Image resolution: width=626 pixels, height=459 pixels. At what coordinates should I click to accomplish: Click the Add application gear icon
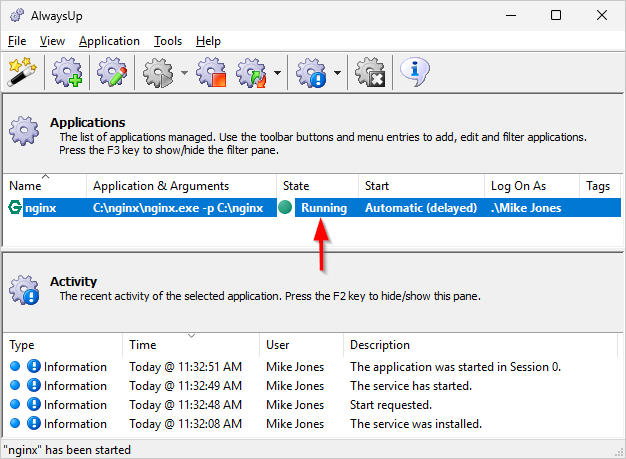coord(67,72)
